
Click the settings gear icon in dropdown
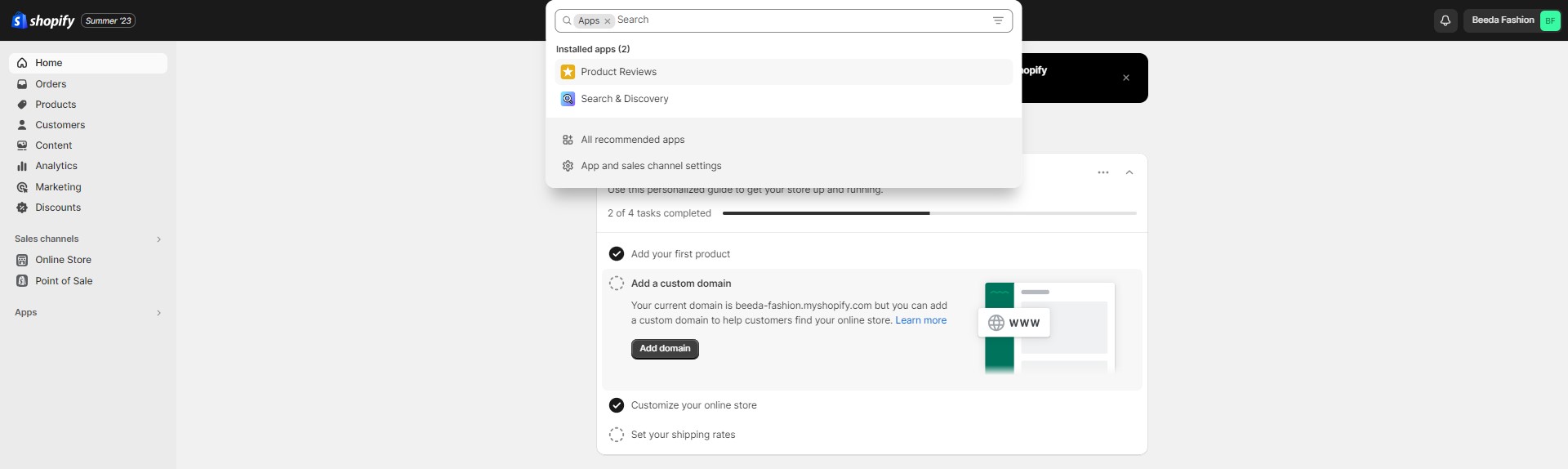click(x=568, y=166)
